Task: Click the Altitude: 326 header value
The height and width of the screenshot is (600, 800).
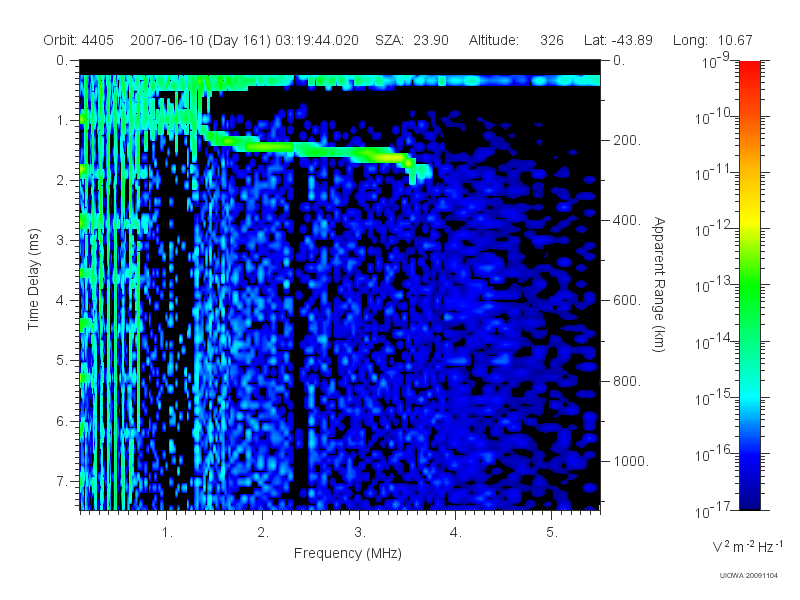Action: pyautogui.click(x=516, y=40)
